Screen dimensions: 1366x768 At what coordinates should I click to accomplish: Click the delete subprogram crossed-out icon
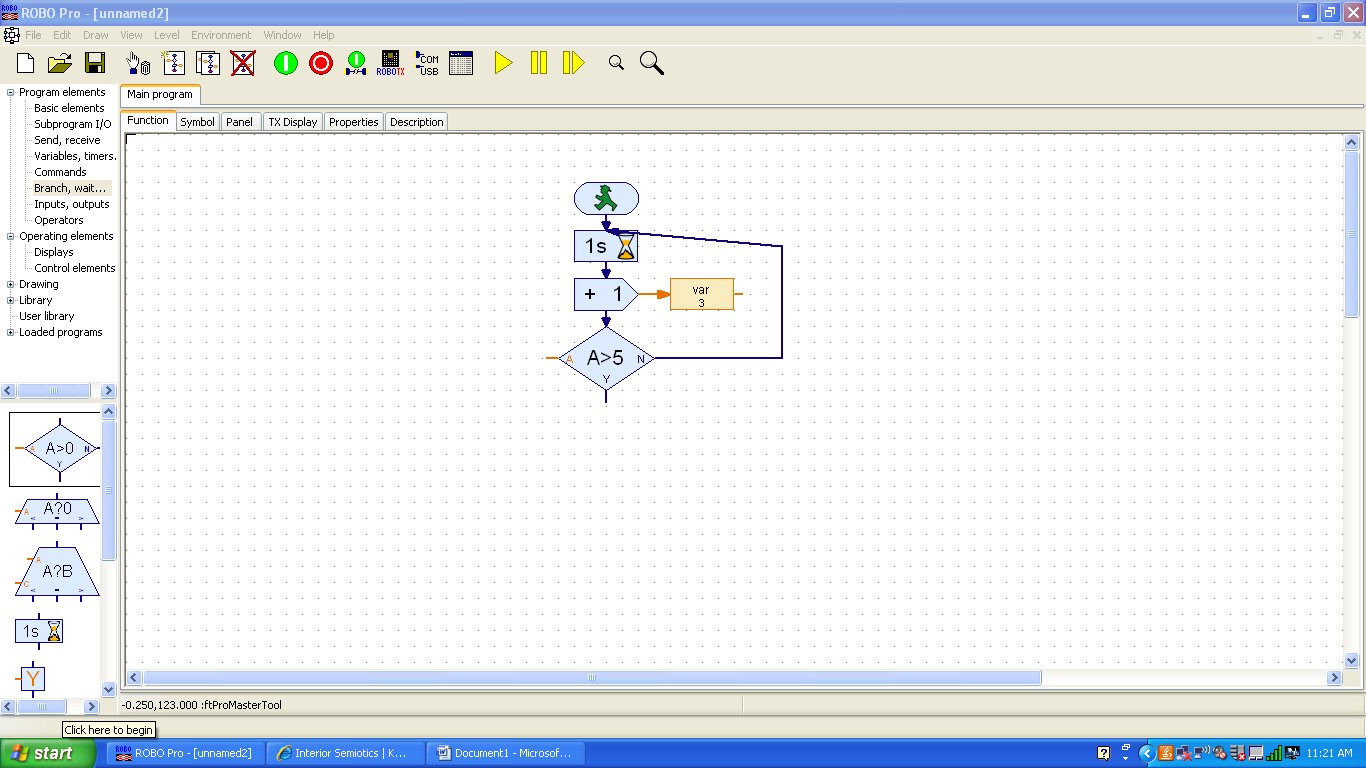point(242,63)
